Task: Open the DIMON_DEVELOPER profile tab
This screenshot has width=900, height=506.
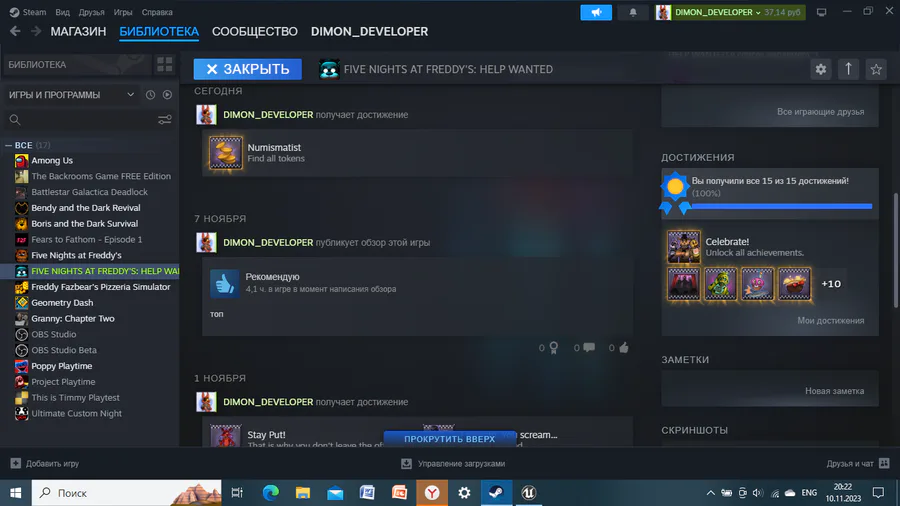Action: point(369,32)
